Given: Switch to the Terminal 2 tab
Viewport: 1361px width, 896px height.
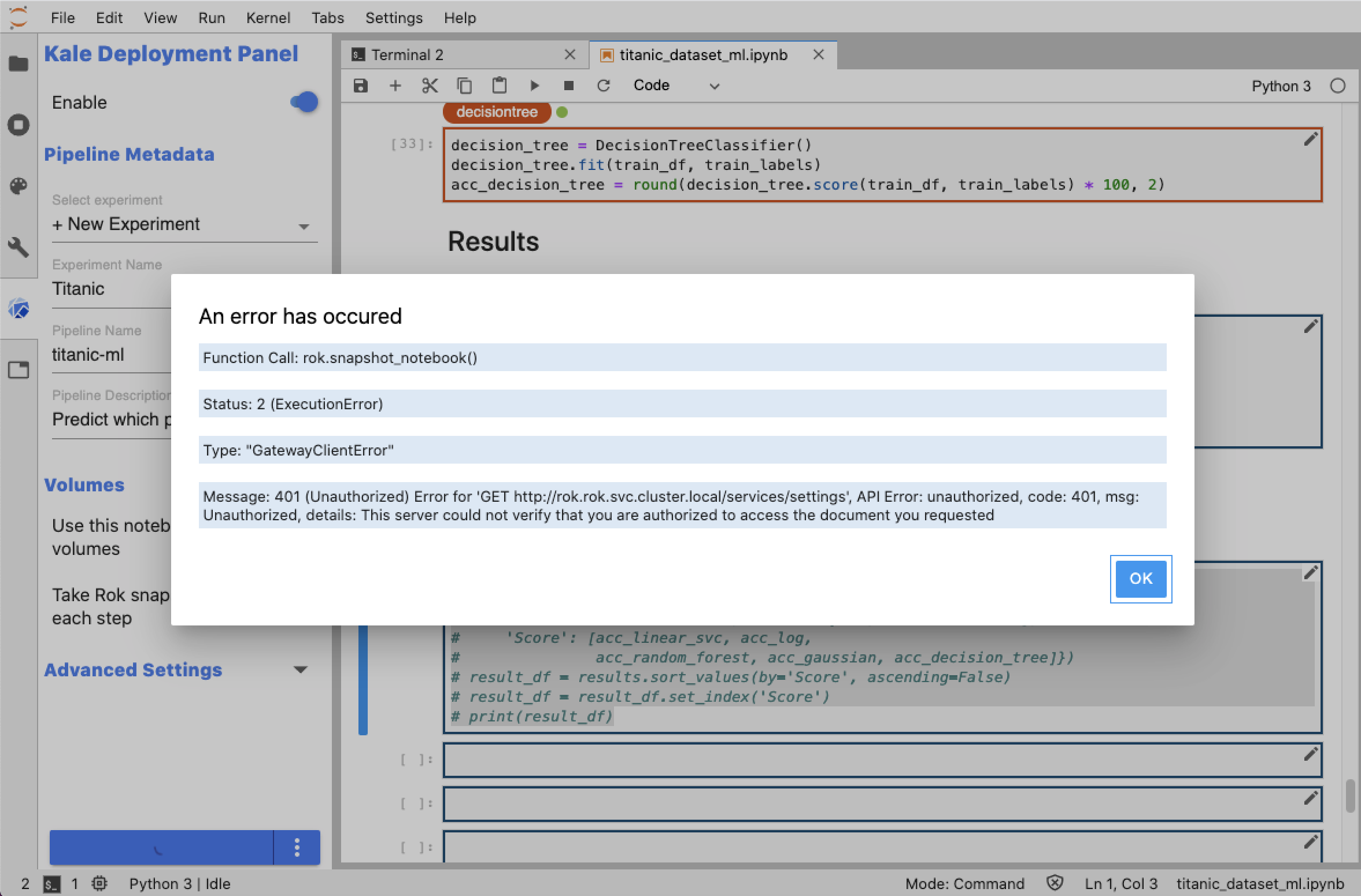Looking at the screenshot, I should (465, 55).
